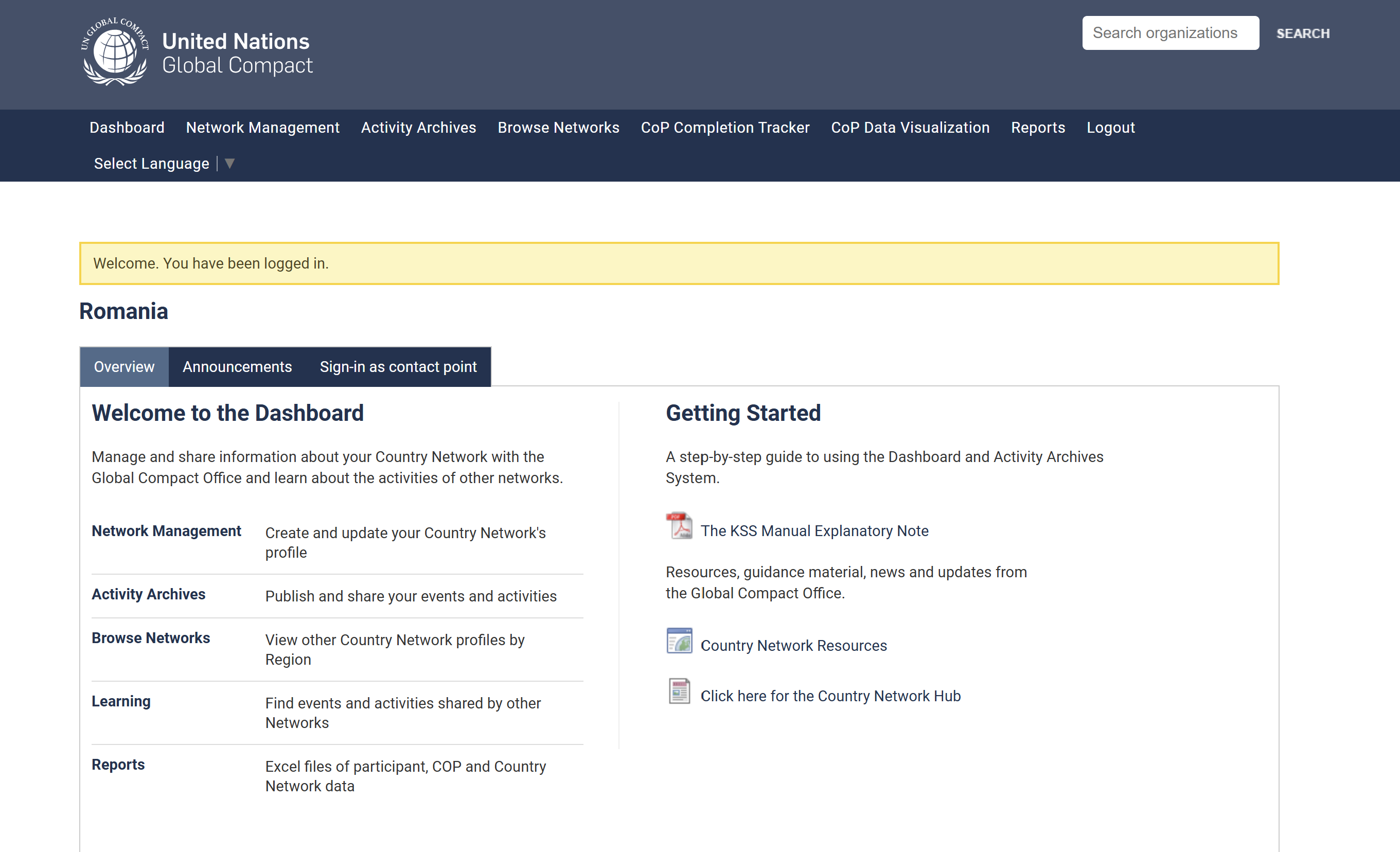Go to Browse Networks

click(x=559, y=127)
